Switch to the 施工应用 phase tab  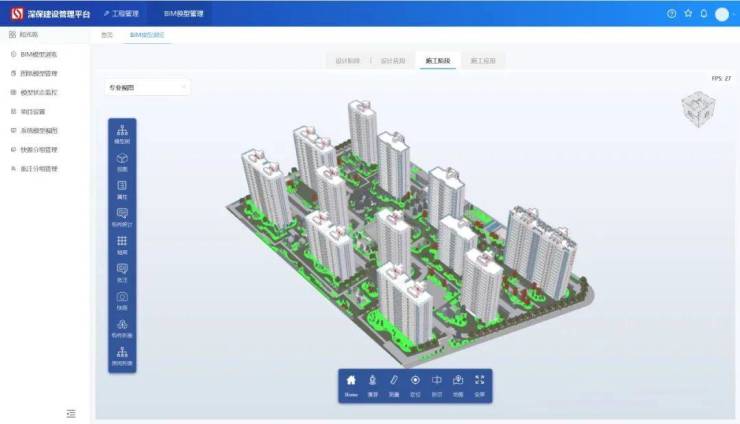coord(483,61)
